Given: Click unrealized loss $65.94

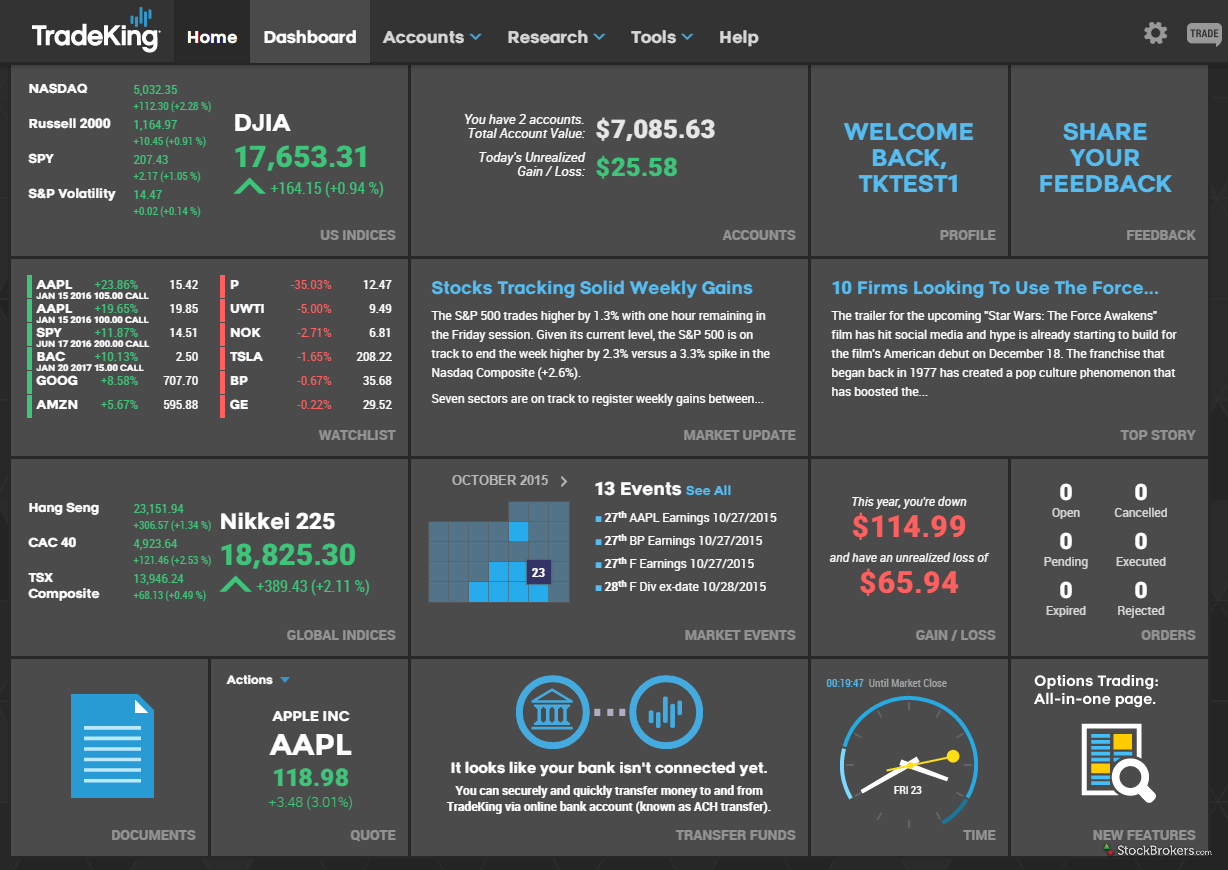Looking at the screenshot, I should point(909,583).
